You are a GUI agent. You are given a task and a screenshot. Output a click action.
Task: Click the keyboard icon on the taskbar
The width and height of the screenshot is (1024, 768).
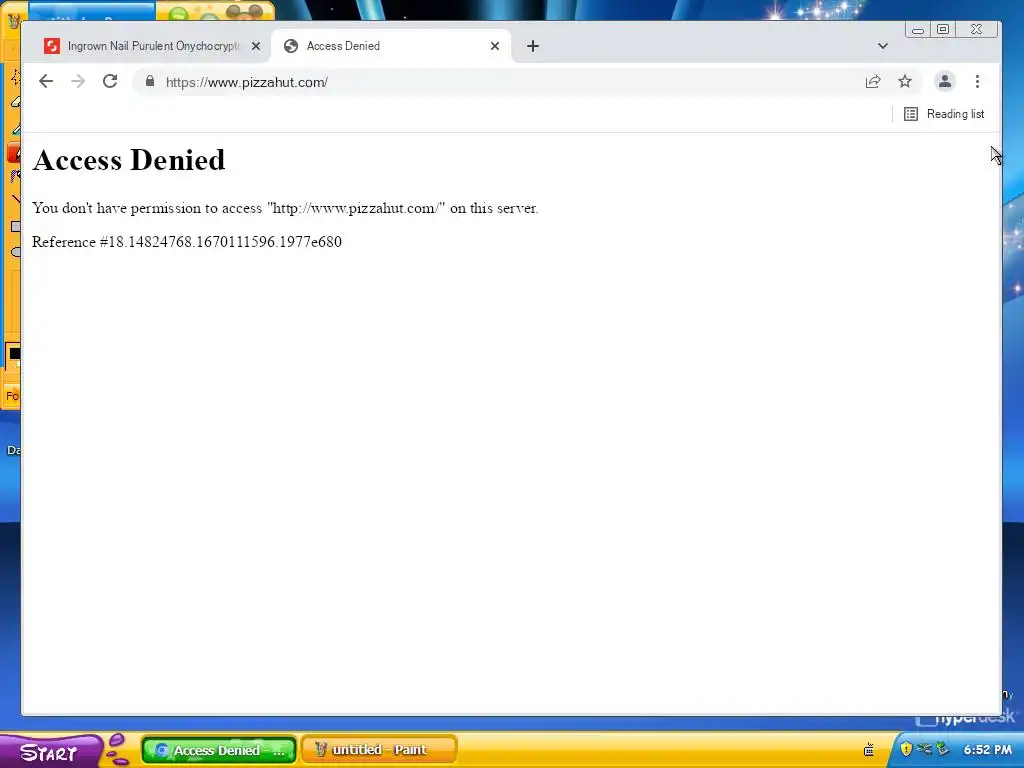point(869,750)
